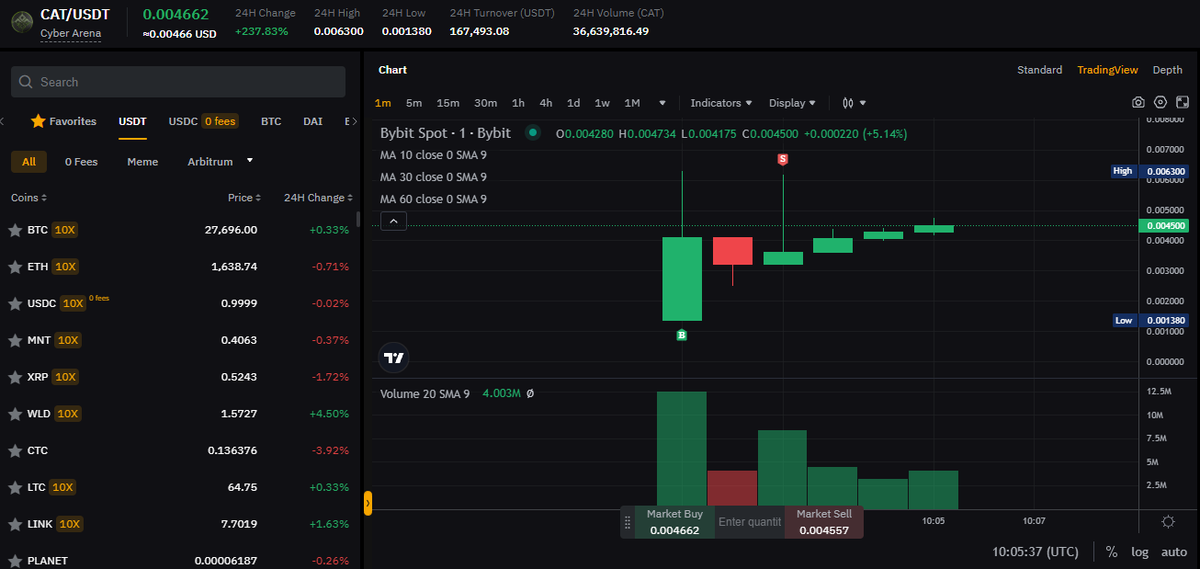The height and width of the screenshot is (569, 1200).
Task: Sort the list by Coins column
Action: pyautogui.click(x=29, y=198)
